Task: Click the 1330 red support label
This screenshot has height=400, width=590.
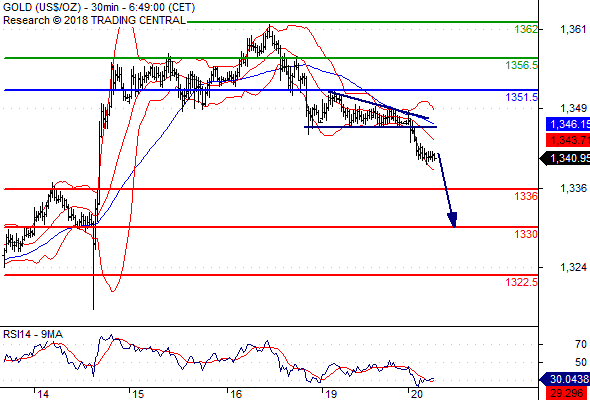Action: pos(526,234)
